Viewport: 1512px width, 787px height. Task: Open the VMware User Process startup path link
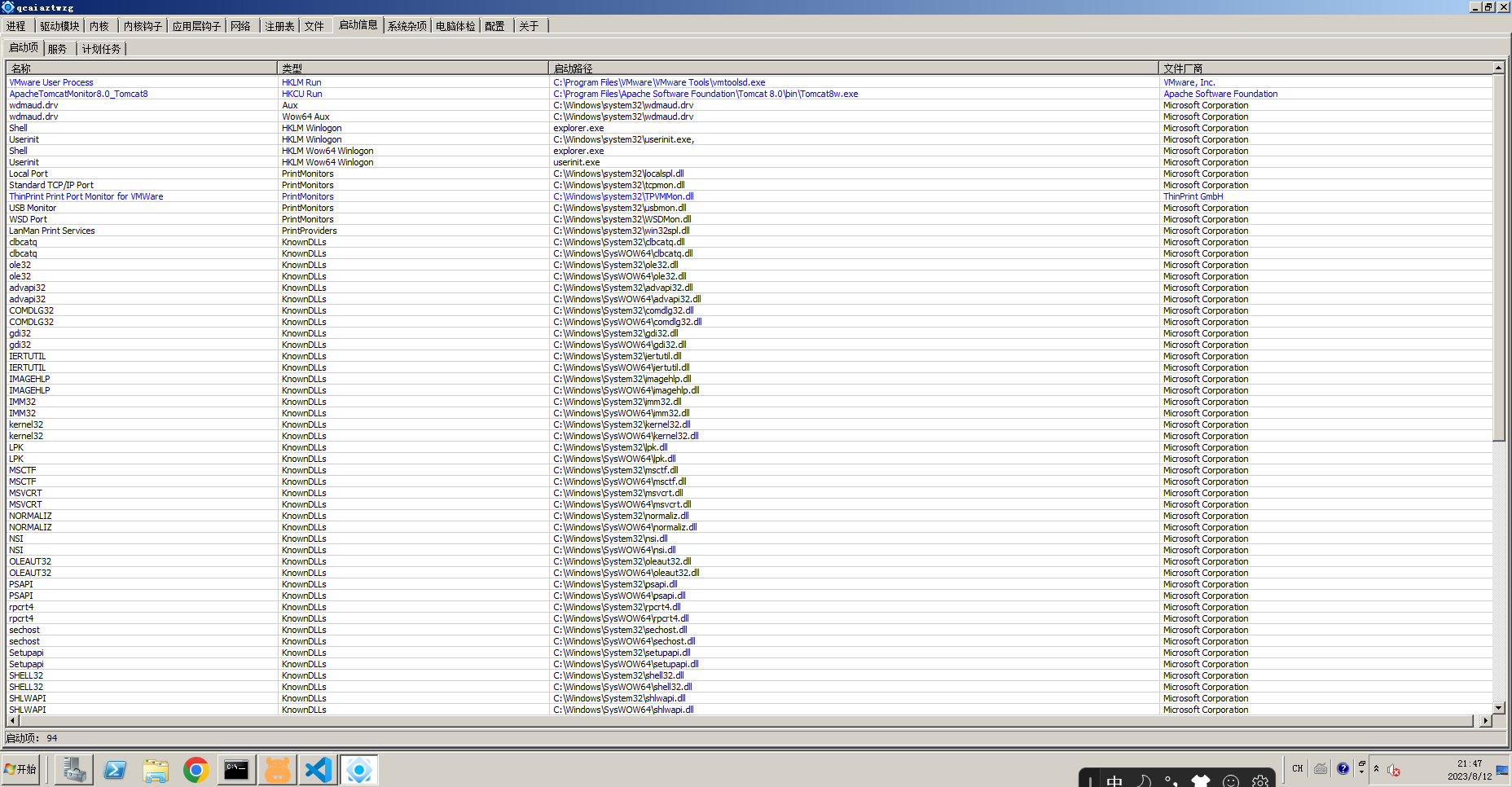point(658,81)
